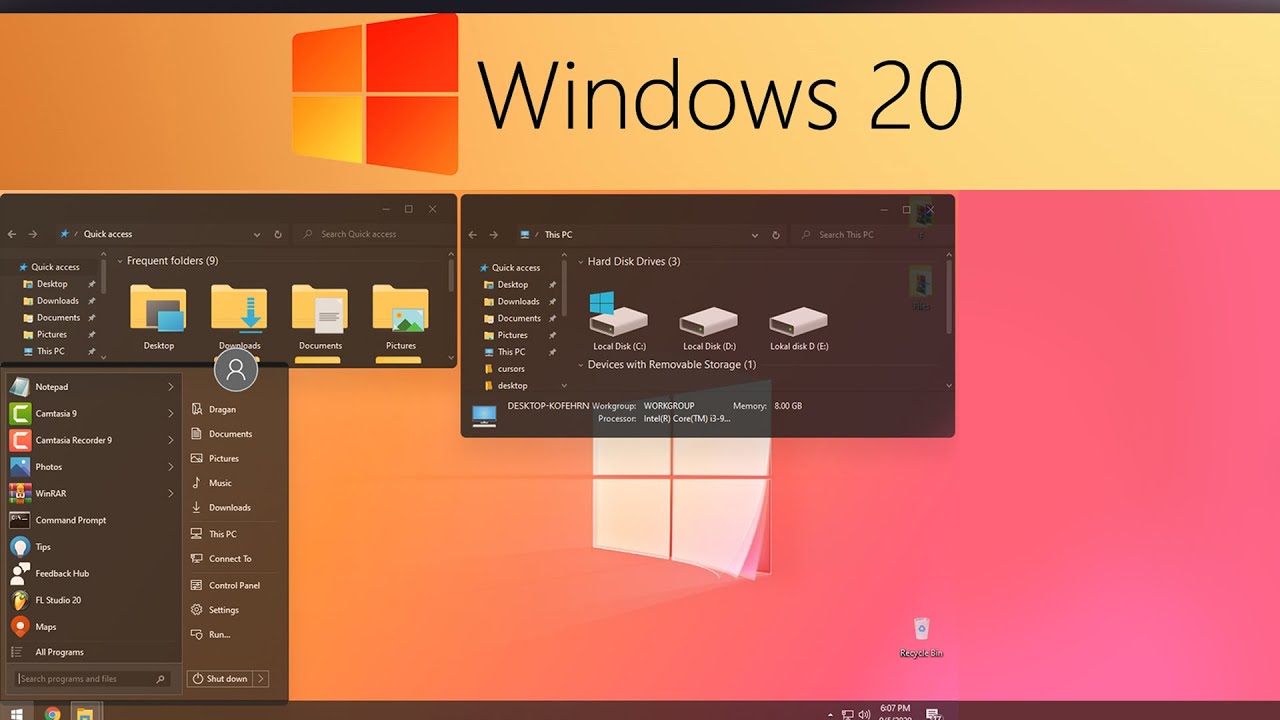Open Camtasia Recorder 9 entry
Viewport: 1280px width, 720px height.
91,440
